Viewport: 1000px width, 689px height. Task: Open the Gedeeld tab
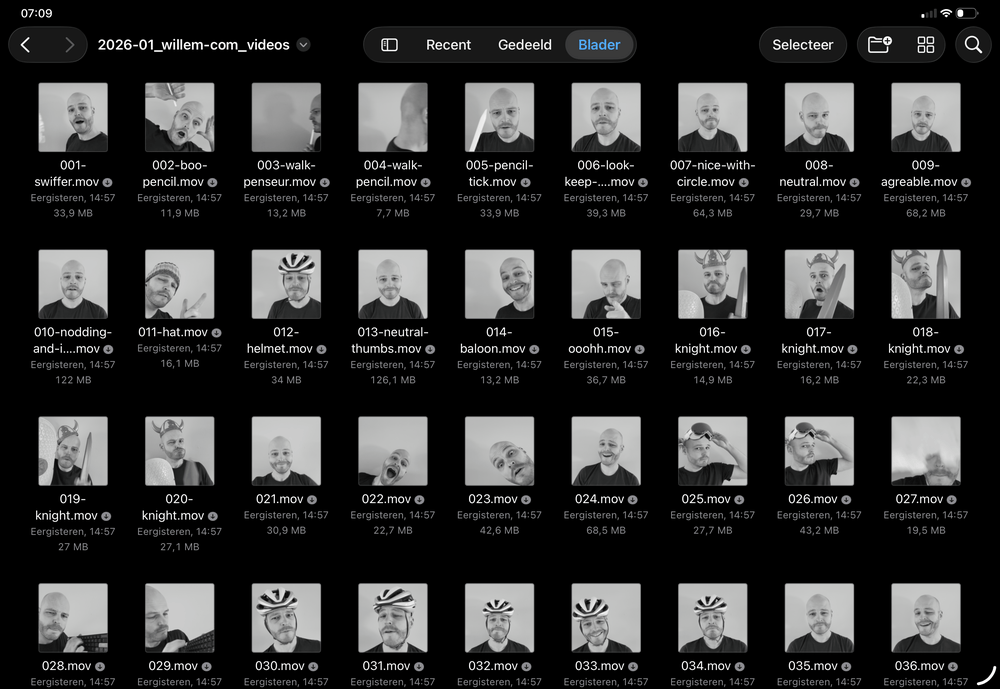pyautogui.click(x=524, y=44)
